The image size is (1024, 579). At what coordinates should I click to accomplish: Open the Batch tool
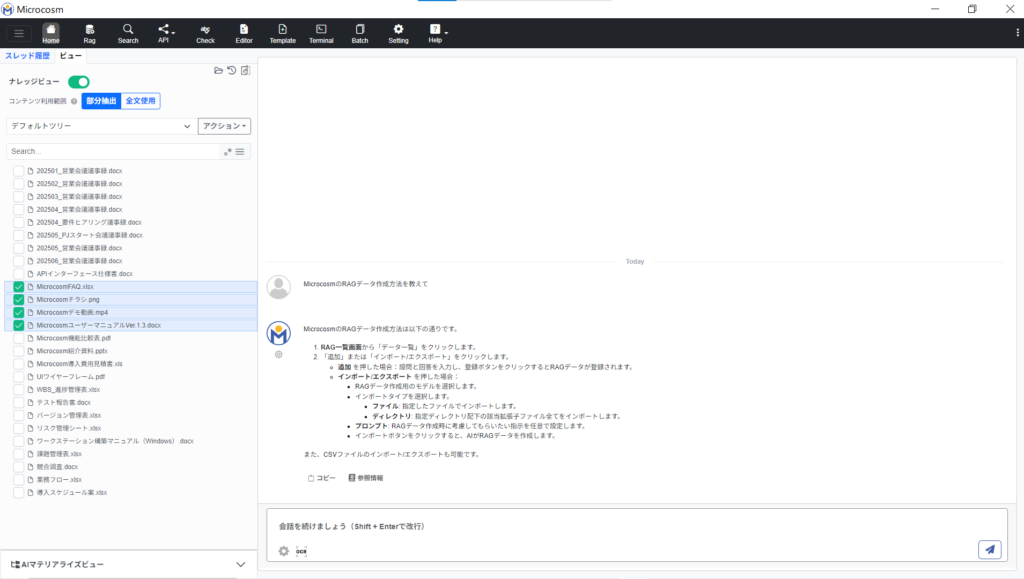tap(360, 33)
